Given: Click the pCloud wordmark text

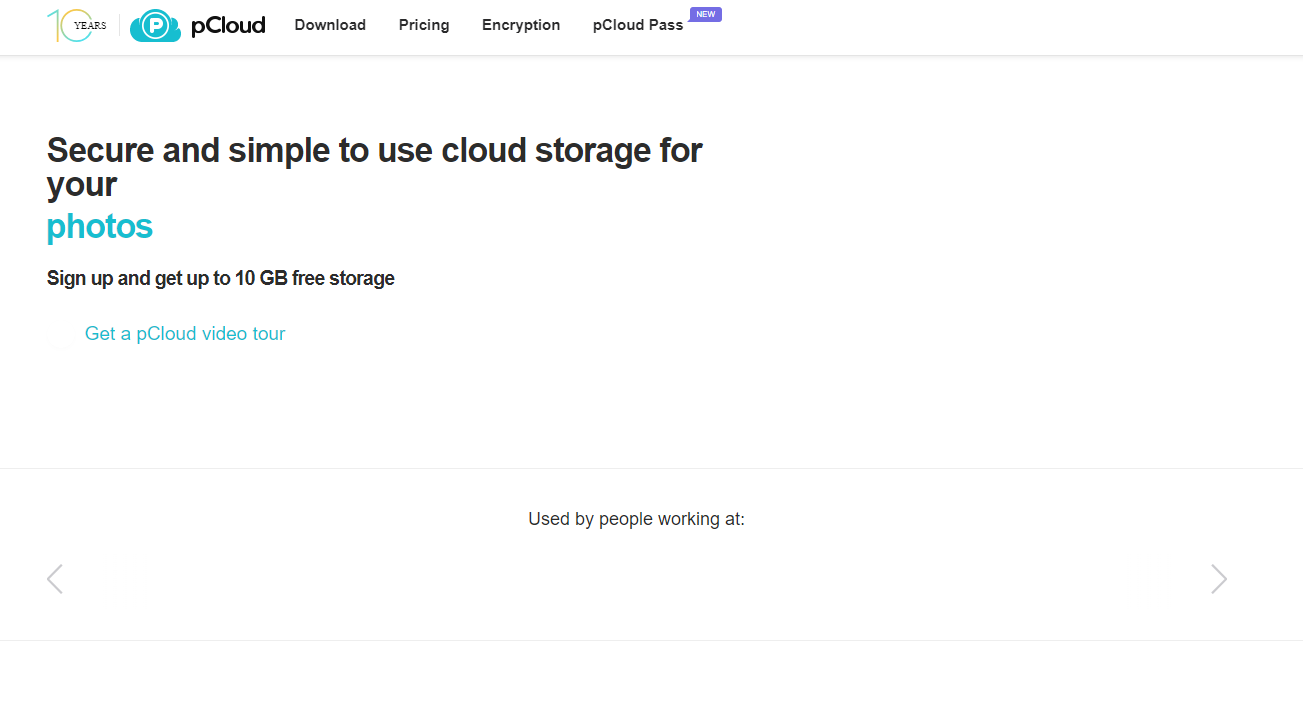Looking at the screenshot, I should click(228, 25).
